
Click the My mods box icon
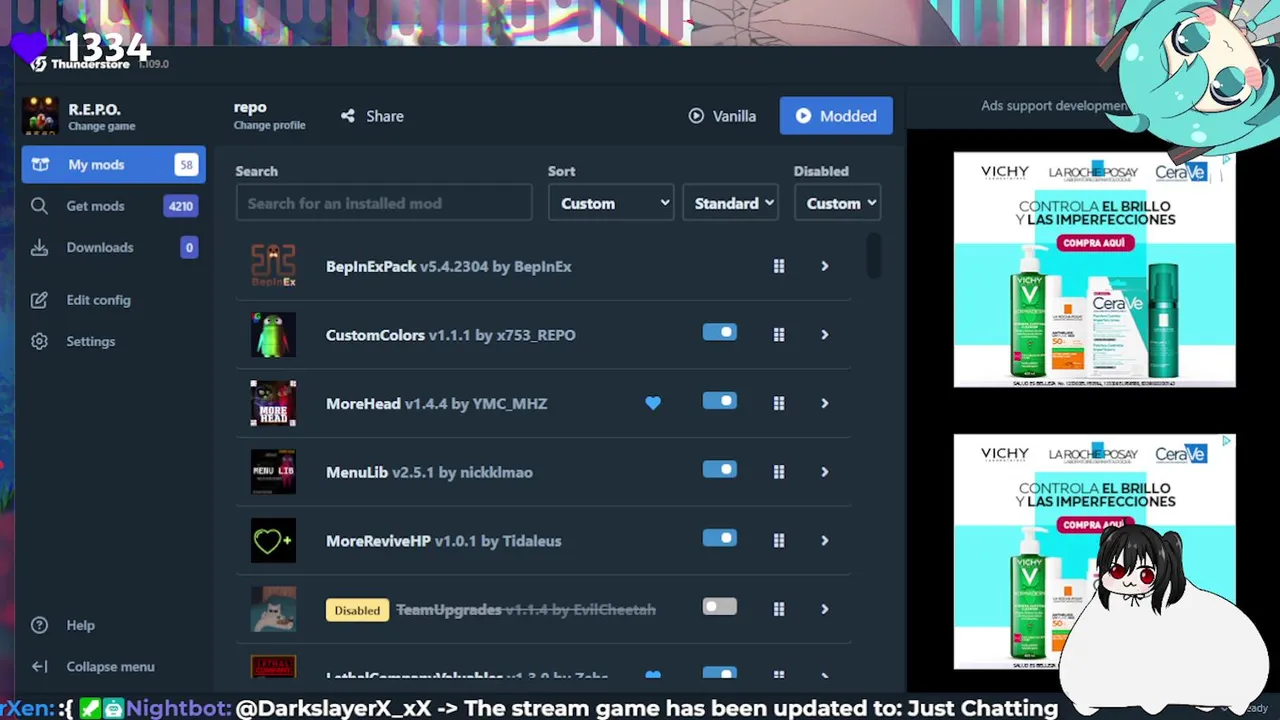40,165
